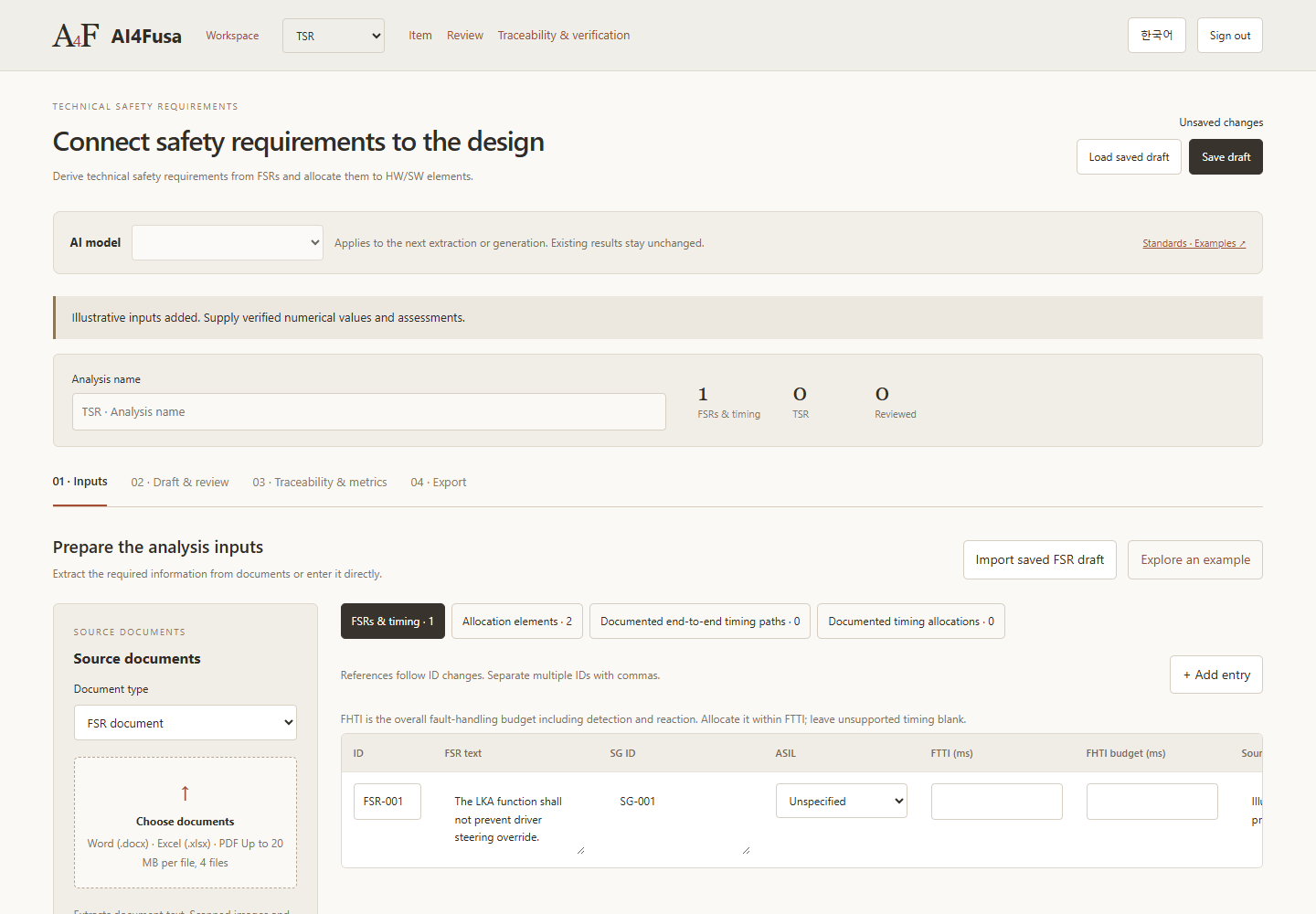Screen dimensions: 1316x914
Task: Select the 01 · Inputs tab
Action: pos(80,482)
